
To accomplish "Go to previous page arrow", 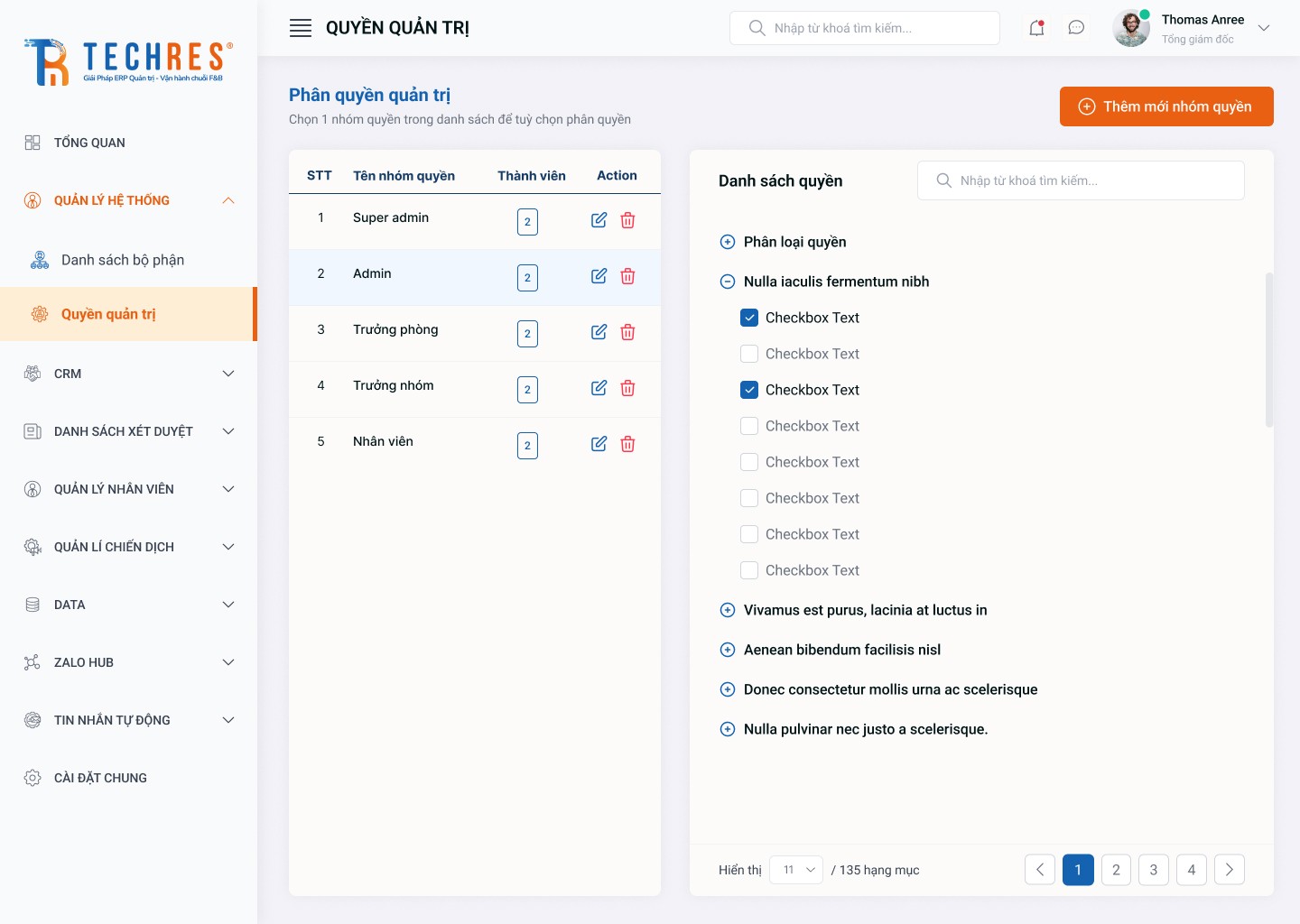I will click(1040, 870).
